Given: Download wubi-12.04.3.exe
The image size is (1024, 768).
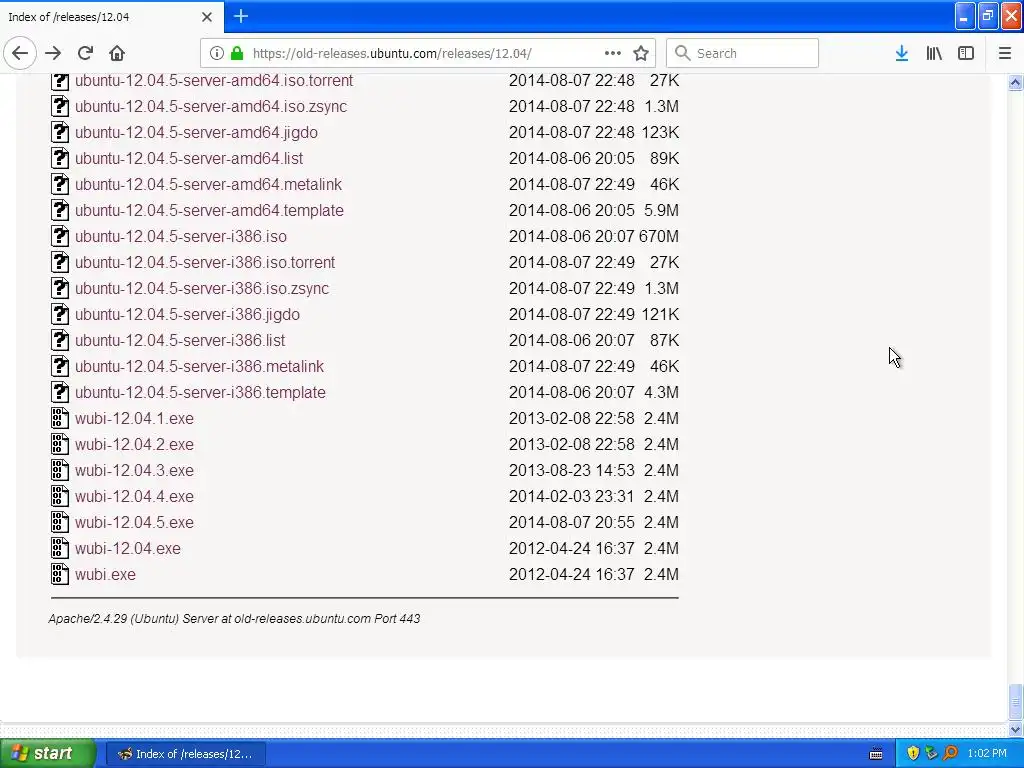Looking at the screenshot, I should (134, 471).
